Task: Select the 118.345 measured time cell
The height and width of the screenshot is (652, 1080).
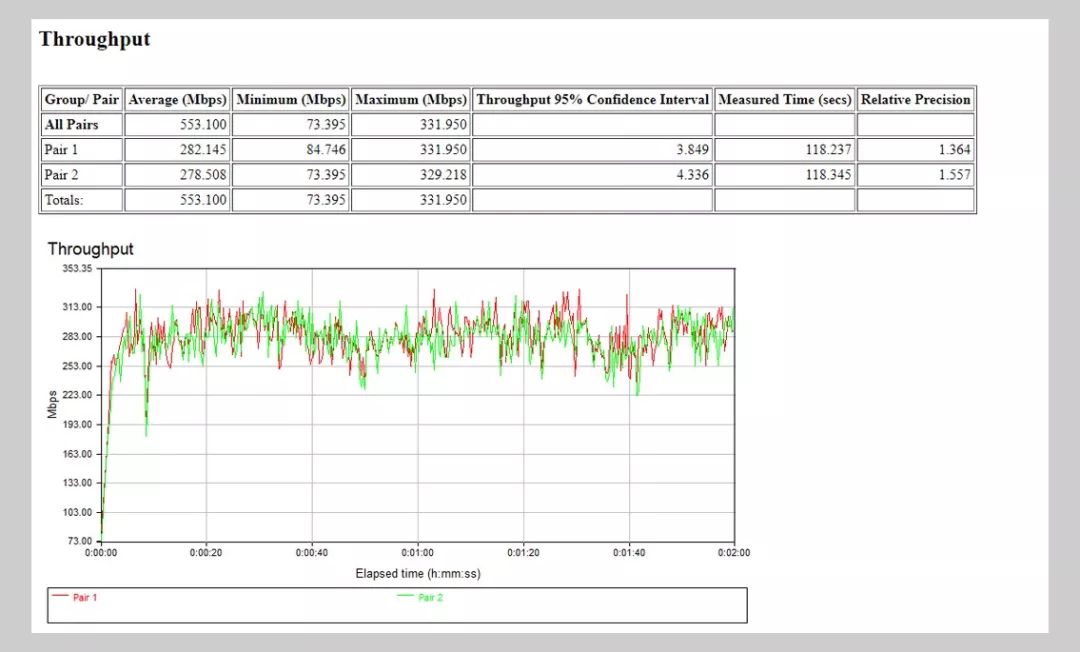Action: 826,175
